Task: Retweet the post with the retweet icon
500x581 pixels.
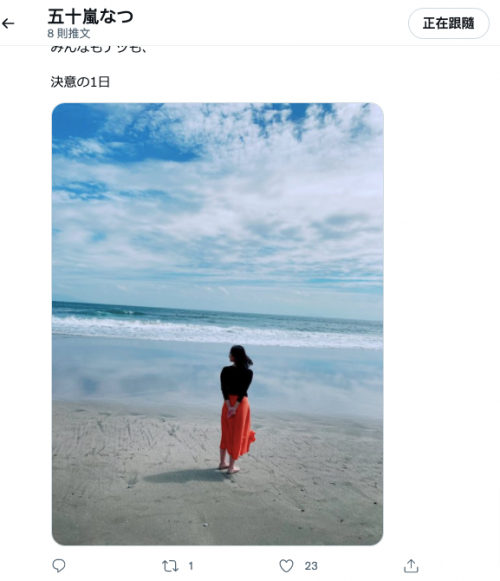Action: tap(170, 566)
